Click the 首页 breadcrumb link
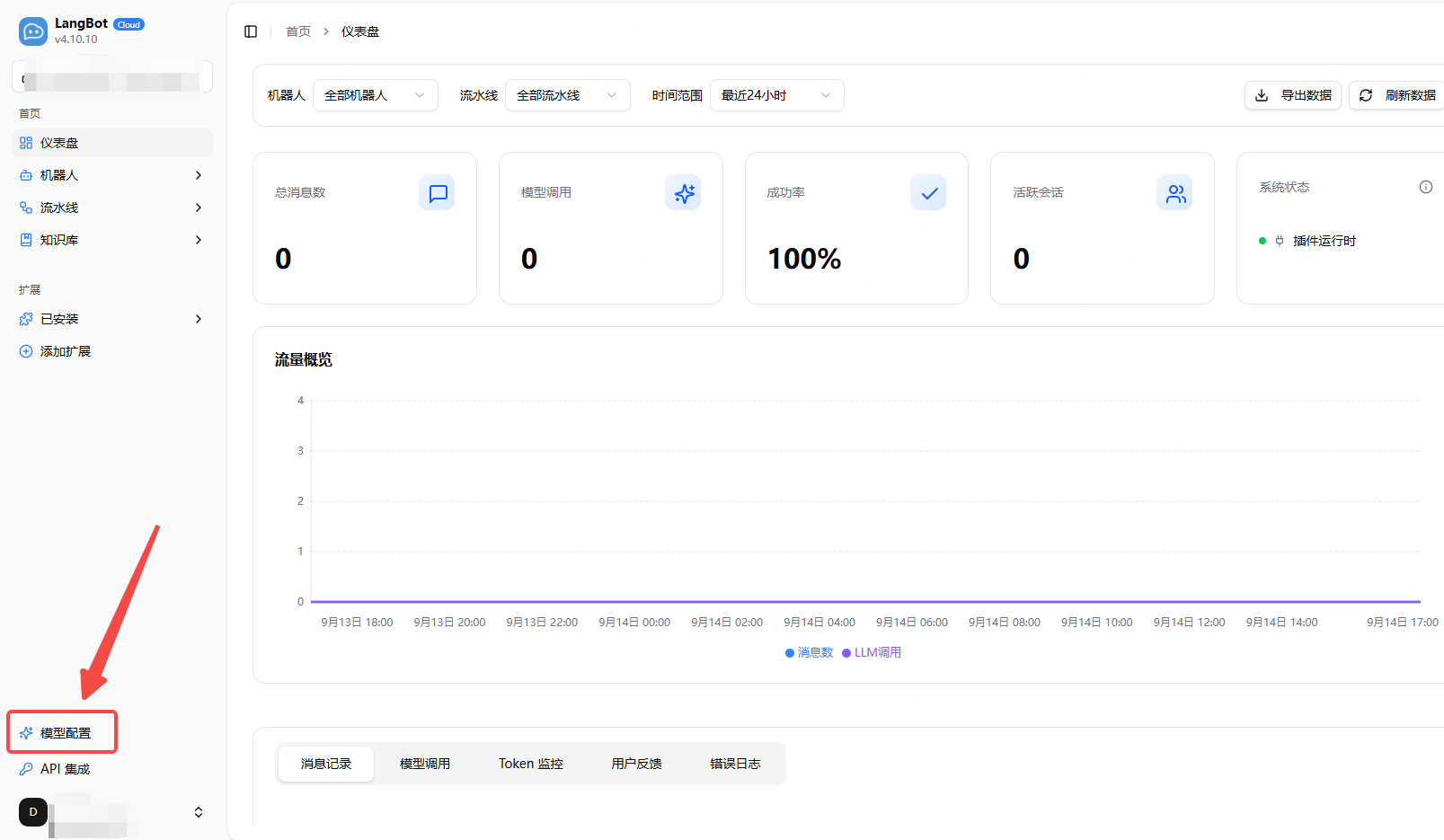Viewport: 1444px width, 840px height. pos(298,31)
